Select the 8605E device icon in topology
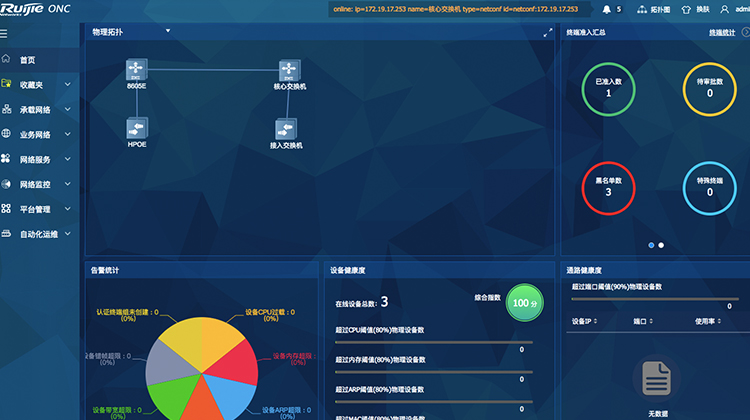This screenshot has width=750, height=420. pyautogui.click(x=136, y=70)
